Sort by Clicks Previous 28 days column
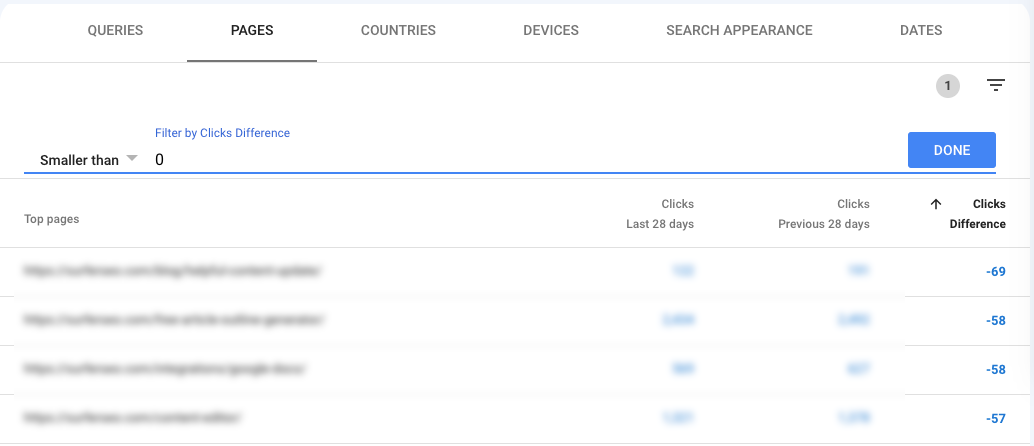 pyautogui.click(x=824, y=214)
